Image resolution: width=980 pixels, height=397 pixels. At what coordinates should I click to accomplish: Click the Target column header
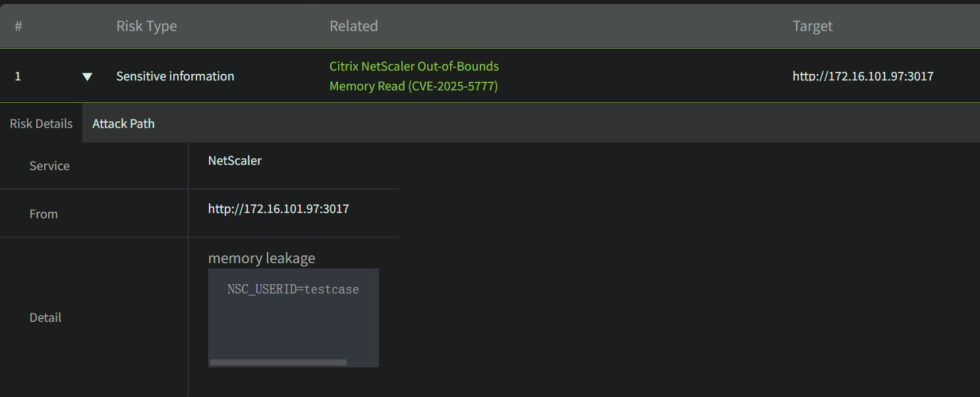812,26
